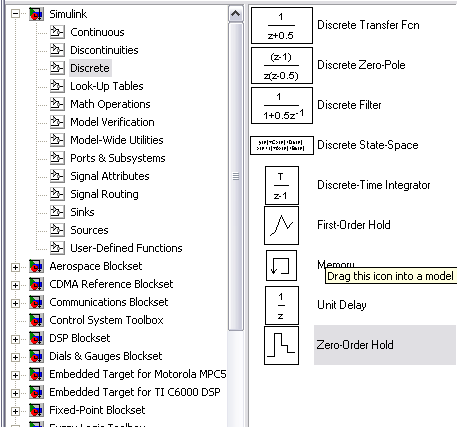This screenshot has width=457, height=427.
Task: Select Model Verification in the tree
Action: pos(112,122)
